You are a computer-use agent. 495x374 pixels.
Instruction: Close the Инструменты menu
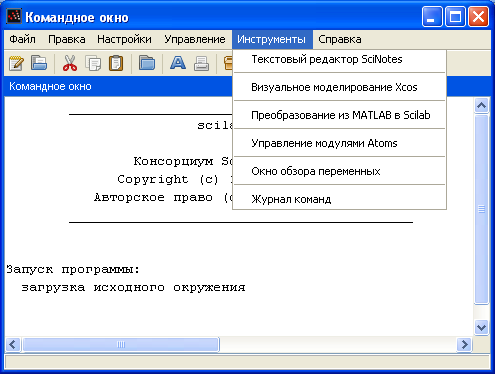pos(272,39)
